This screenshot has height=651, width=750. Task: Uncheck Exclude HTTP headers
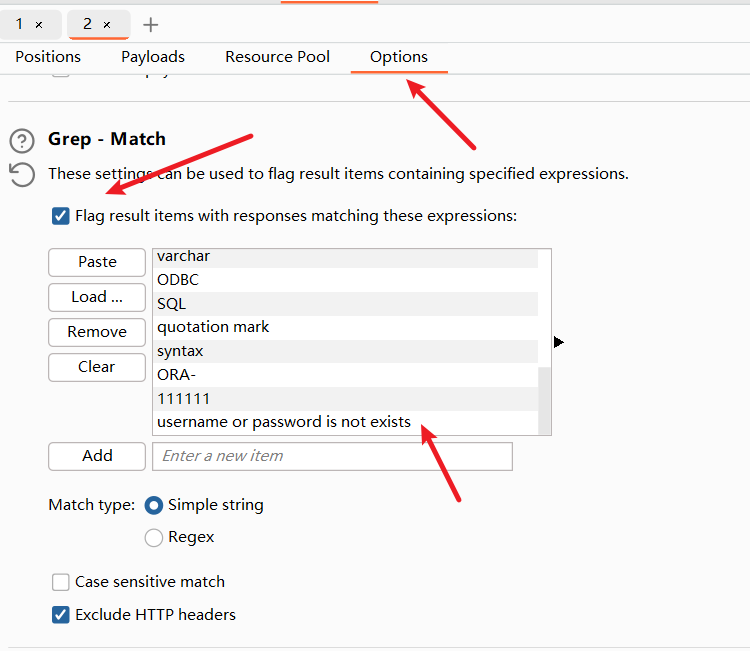62,614
